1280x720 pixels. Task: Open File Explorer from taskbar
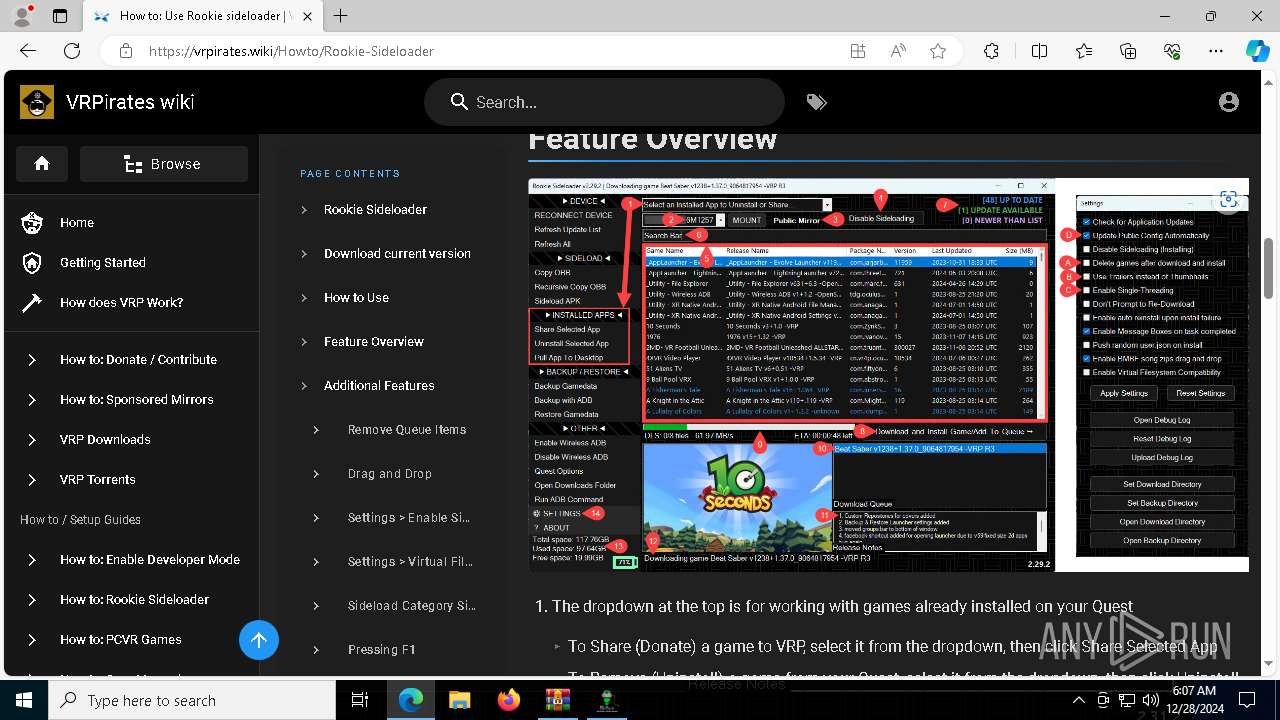tap(459, 700)
